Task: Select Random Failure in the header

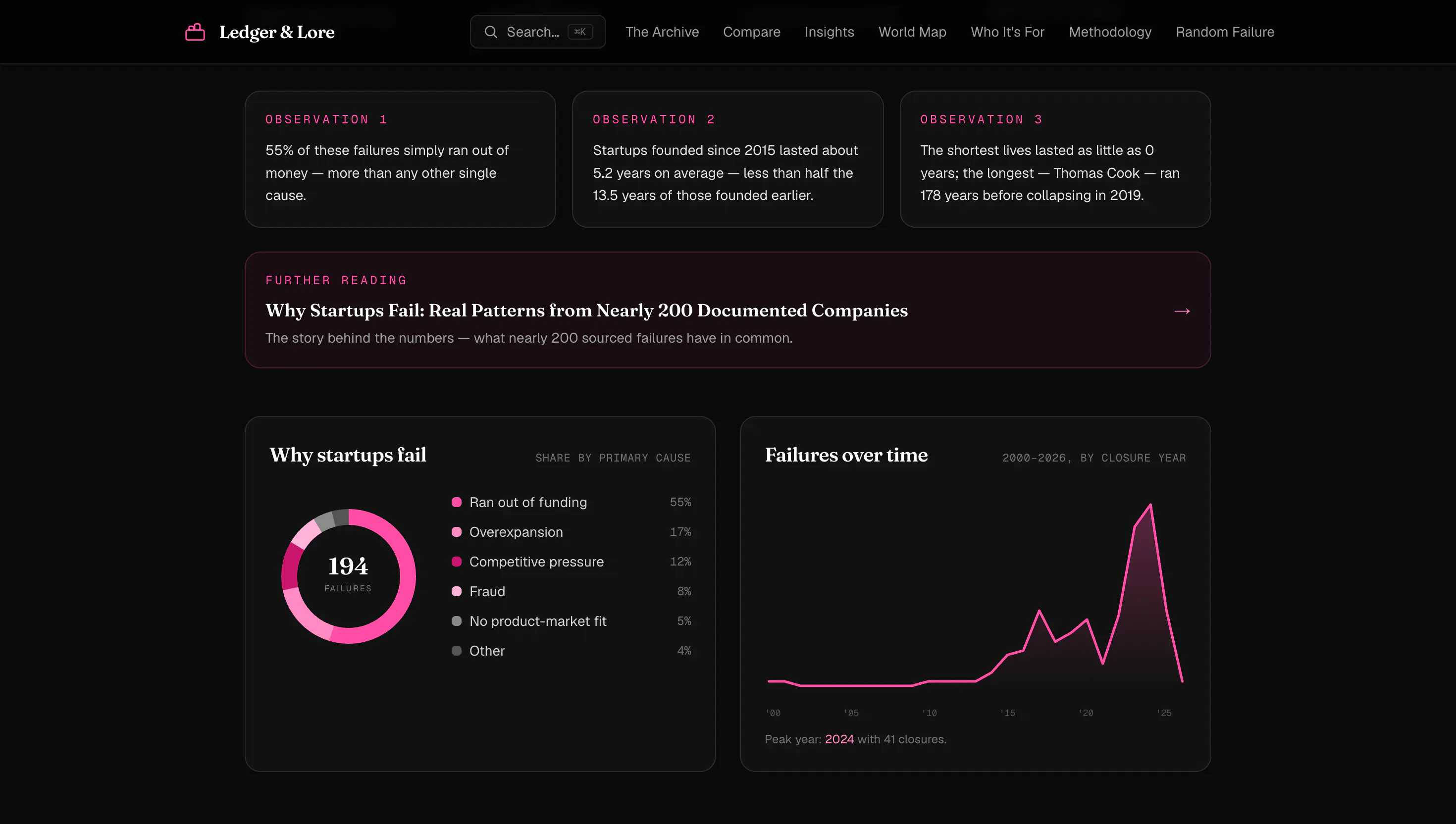Action: (1225, 32)
